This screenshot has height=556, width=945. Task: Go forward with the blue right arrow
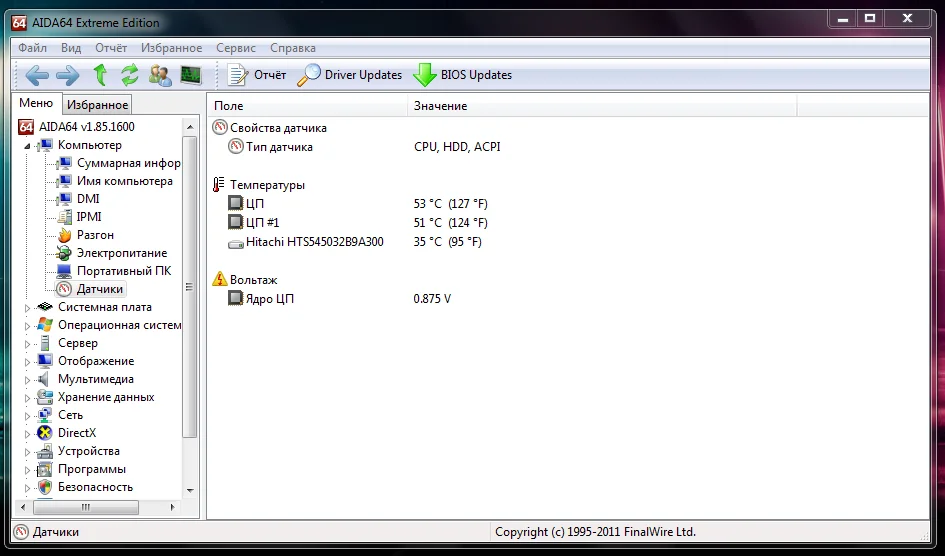point(68,75)
